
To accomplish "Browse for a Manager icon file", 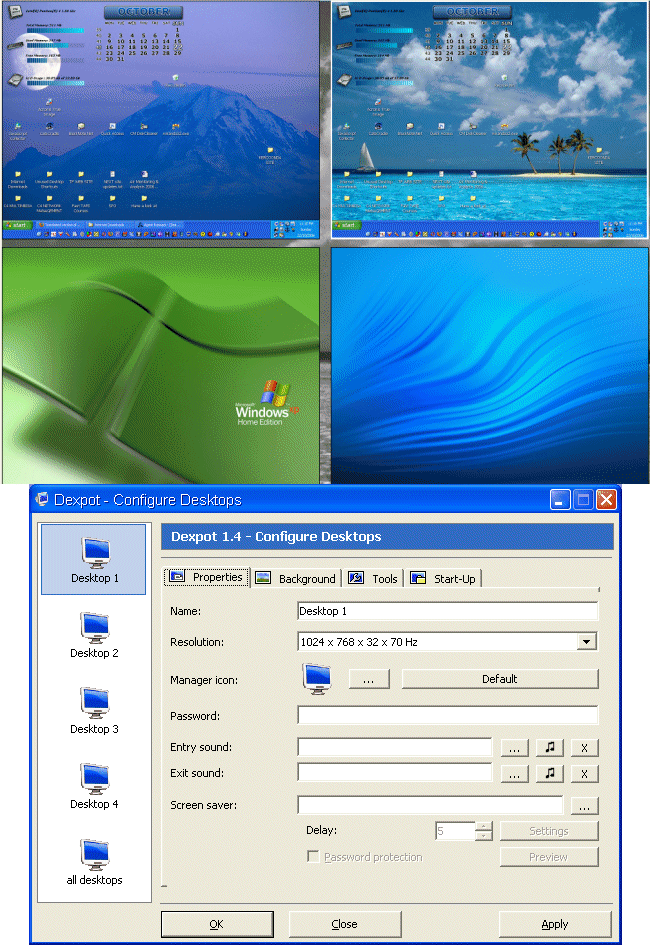I will click(369, 679).
